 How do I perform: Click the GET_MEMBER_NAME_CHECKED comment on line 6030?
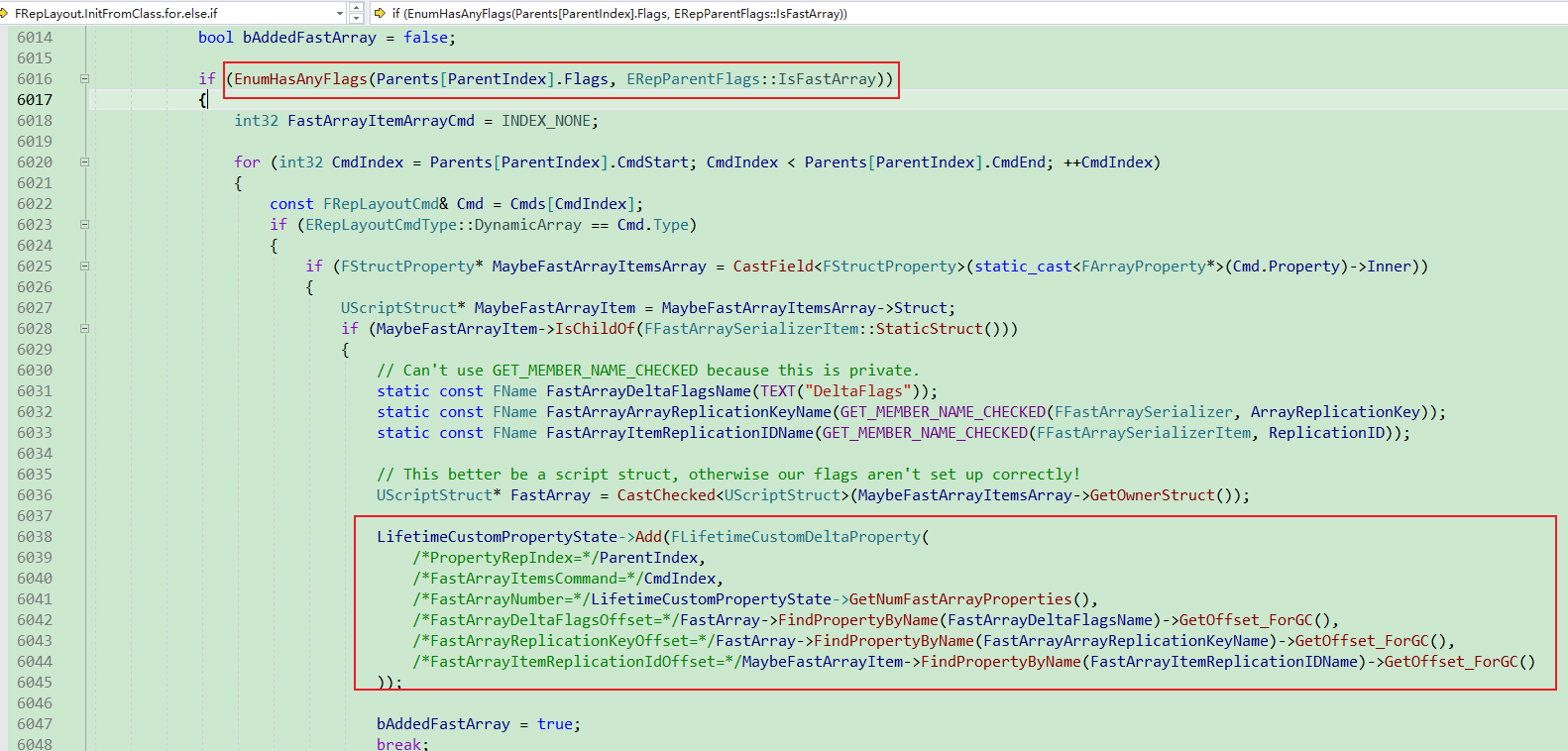coord(648,371)
